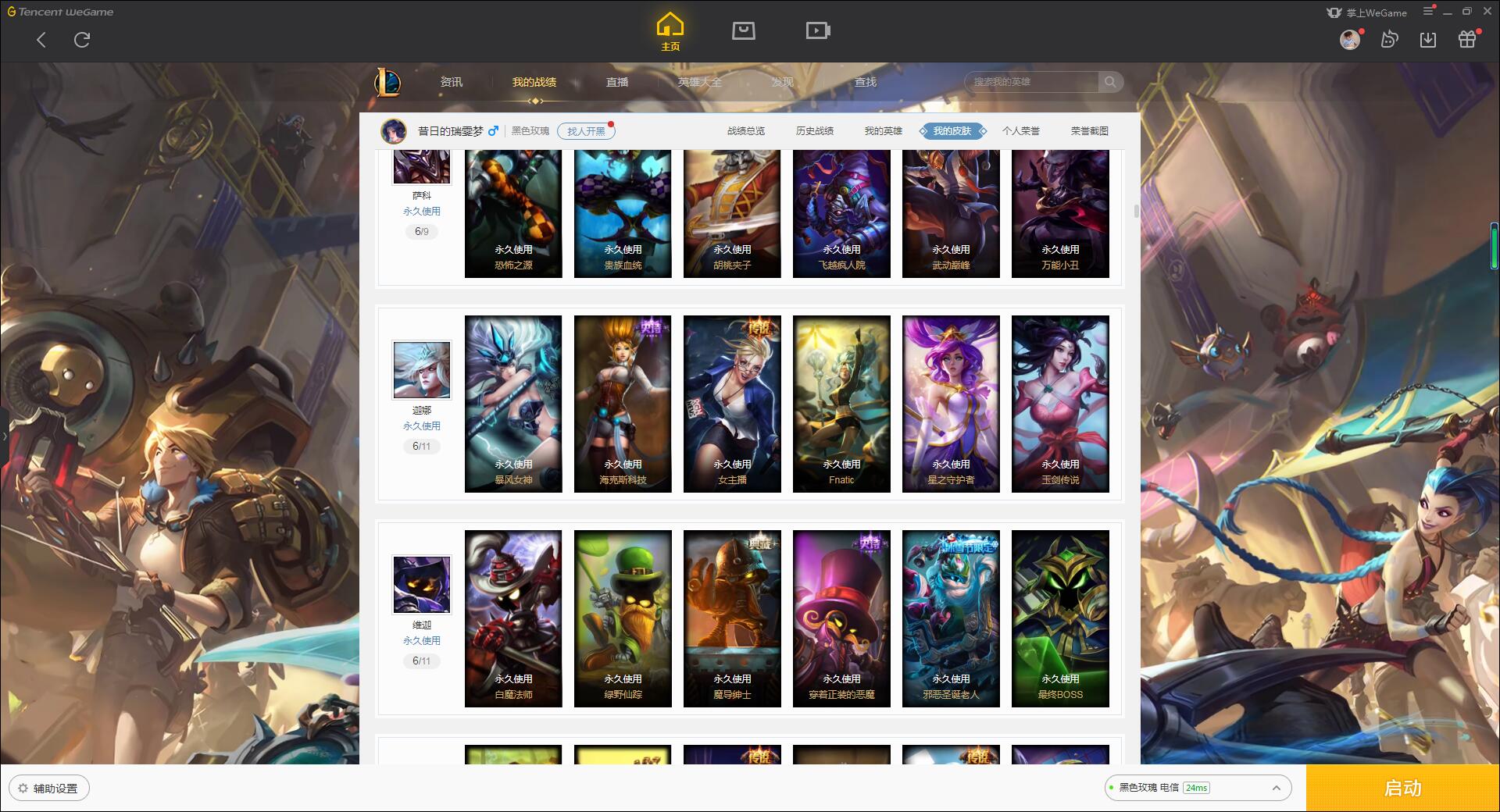Open the 发现 tab
This screenshot has width=1500, height=812.
tap(783, 82)
